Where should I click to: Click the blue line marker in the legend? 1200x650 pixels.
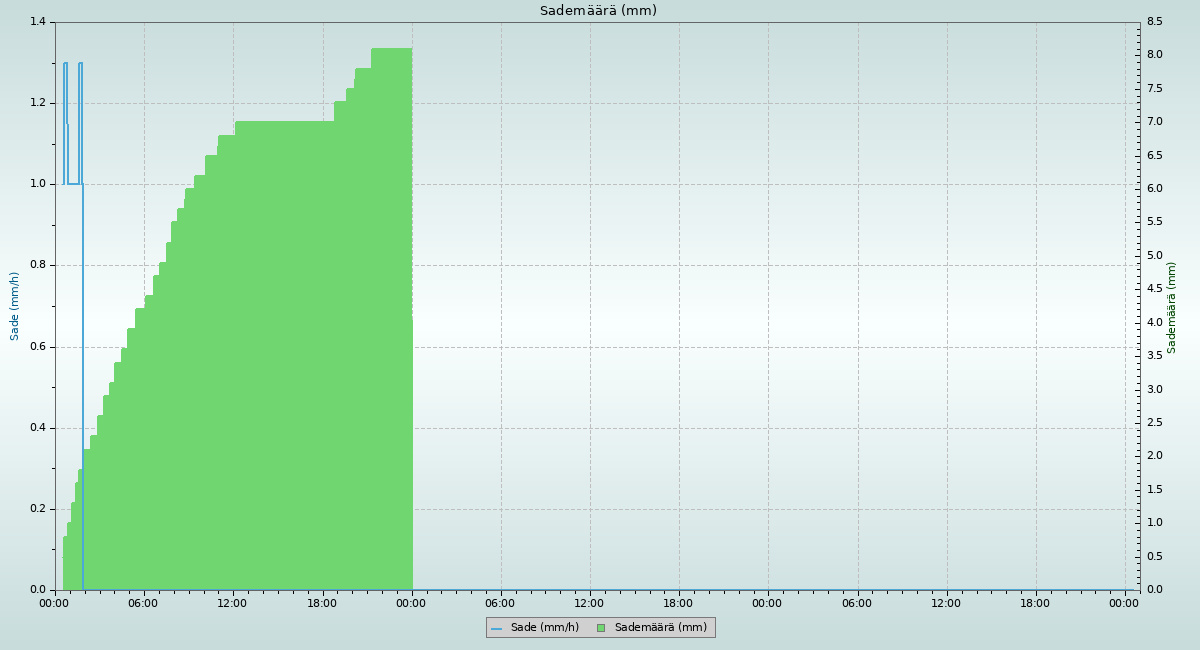496,628
